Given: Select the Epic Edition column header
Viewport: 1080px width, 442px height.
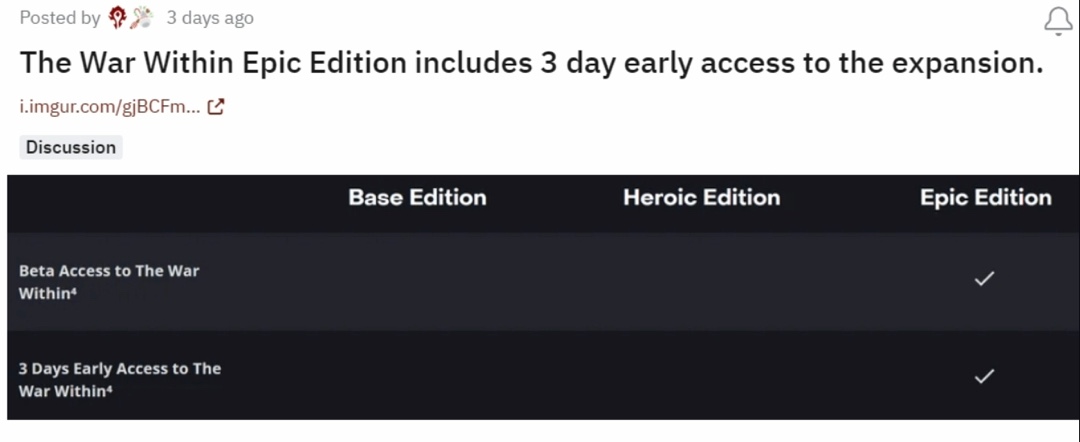Looking at the screenshot, I should (x=985, y=198).
